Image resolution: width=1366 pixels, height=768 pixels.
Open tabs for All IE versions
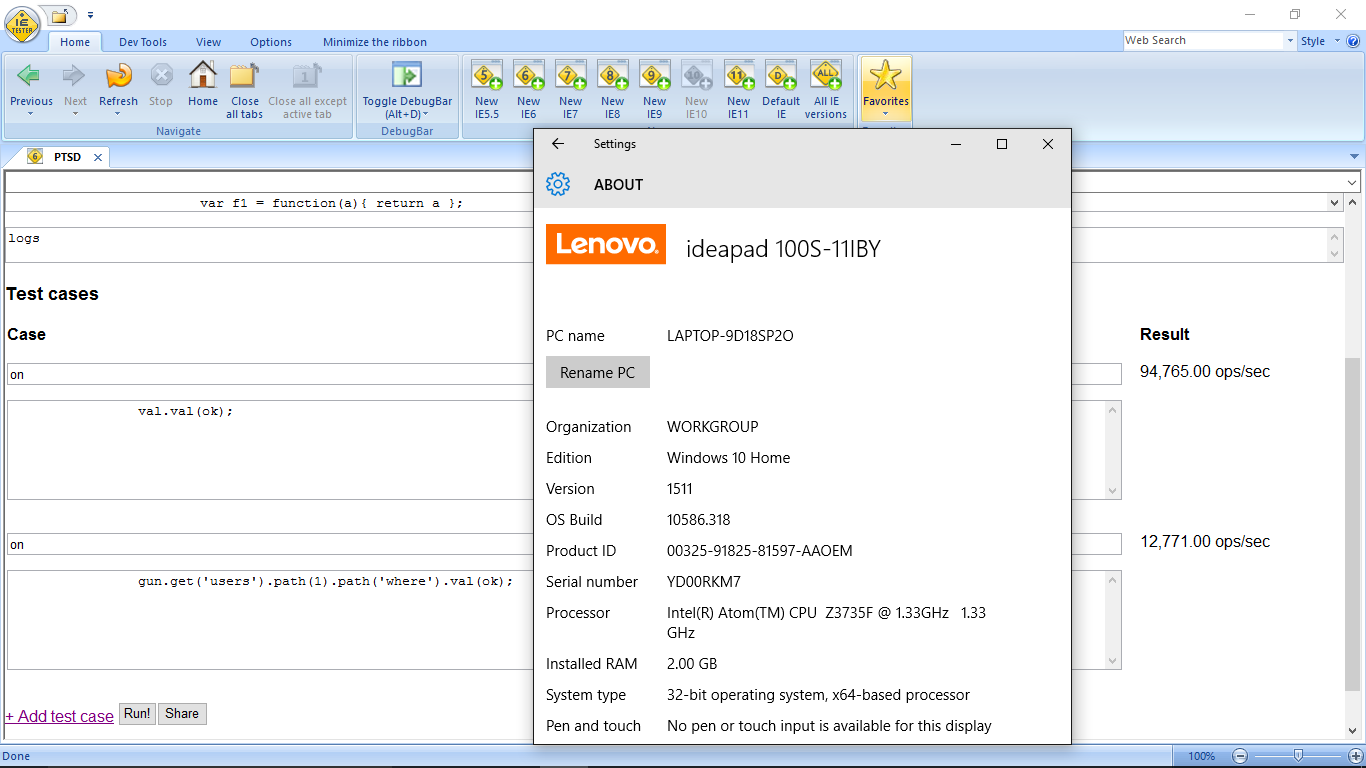tap(826, 75)
